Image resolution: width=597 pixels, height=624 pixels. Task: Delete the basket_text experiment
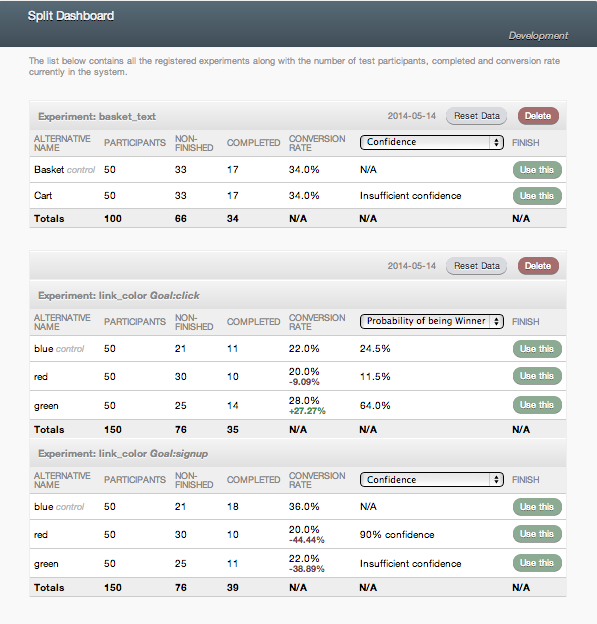[x=538, y=116]
